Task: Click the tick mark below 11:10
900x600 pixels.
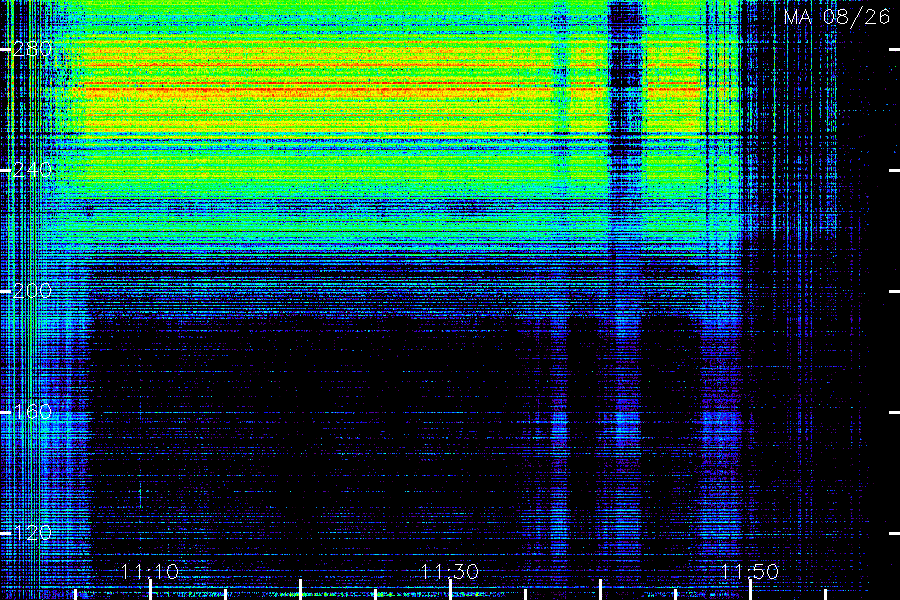Action: [150, 590]
